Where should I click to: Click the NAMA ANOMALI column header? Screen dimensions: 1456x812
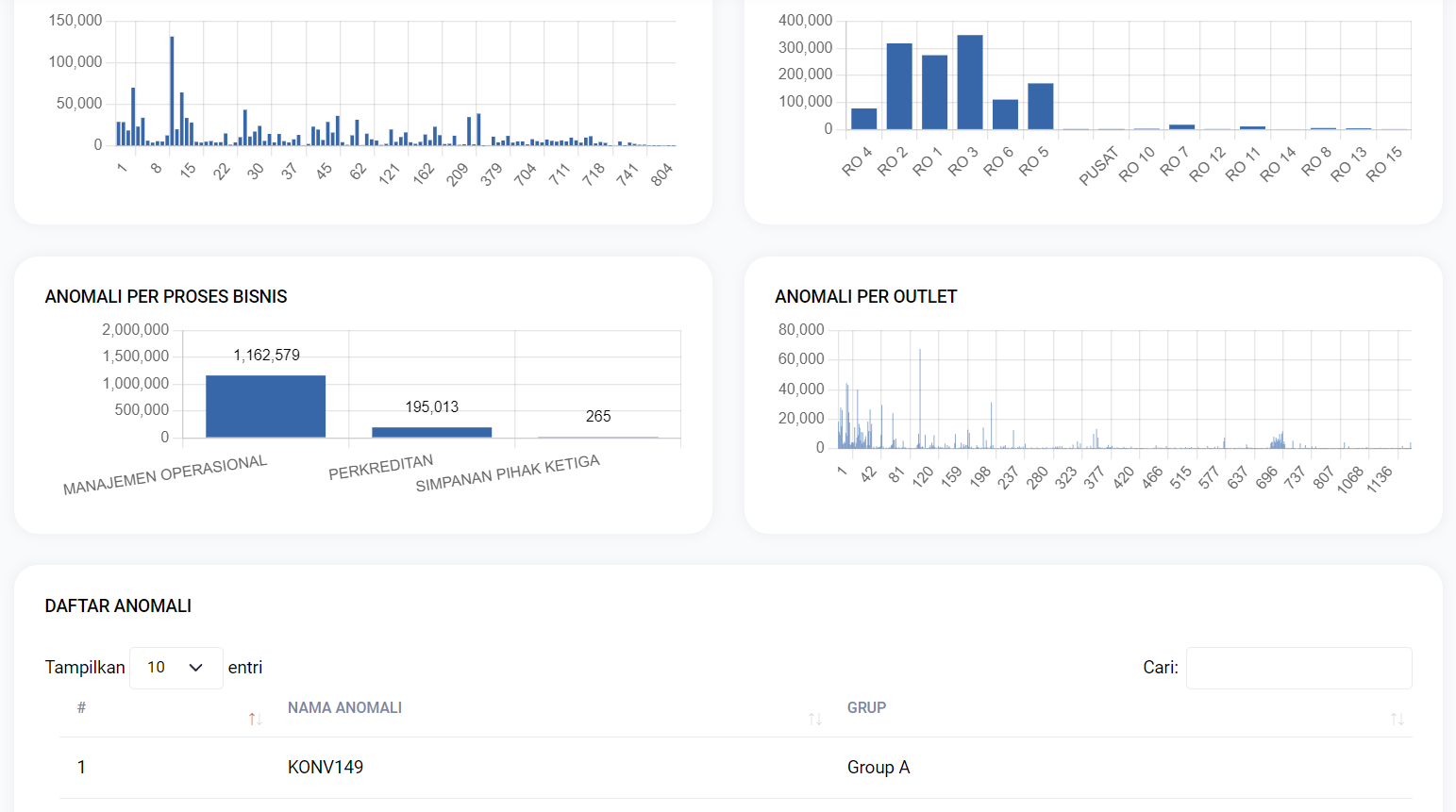[344, 707]
